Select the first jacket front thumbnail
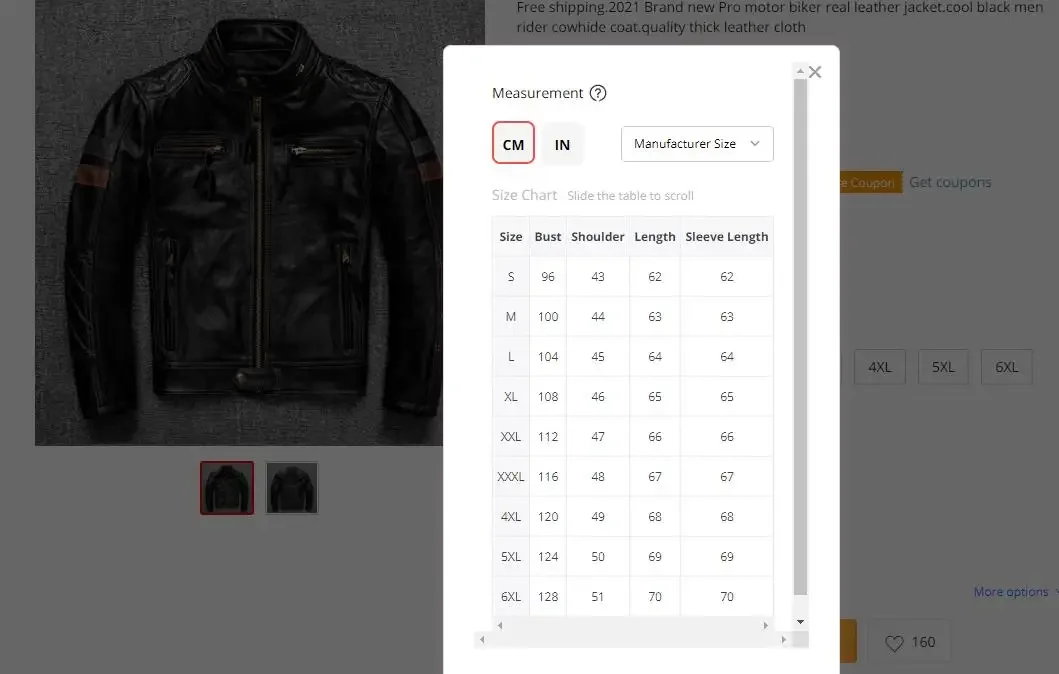The width and height of the screenshot is (1059, 674). pyautogui.click(x=227, y=488)
